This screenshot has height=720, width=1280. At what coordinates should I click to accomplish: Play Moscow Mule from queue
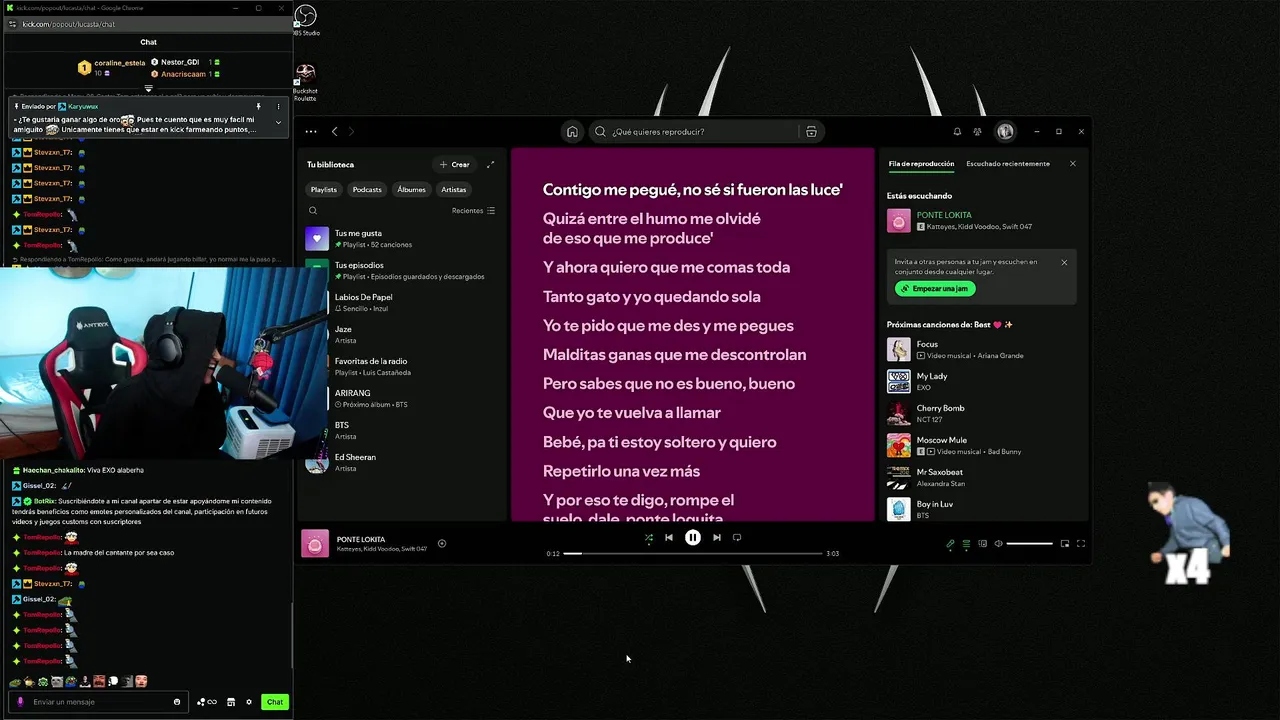pyautogui.click(x=980, y=445)
